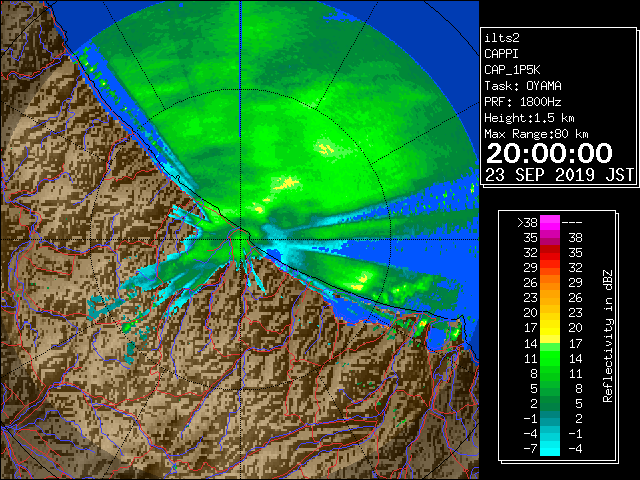Image resolution: width=640 pixels, height=480 pixels.
Task: Select the 'CAPPI' product label
Action: [x=501, y=54]
